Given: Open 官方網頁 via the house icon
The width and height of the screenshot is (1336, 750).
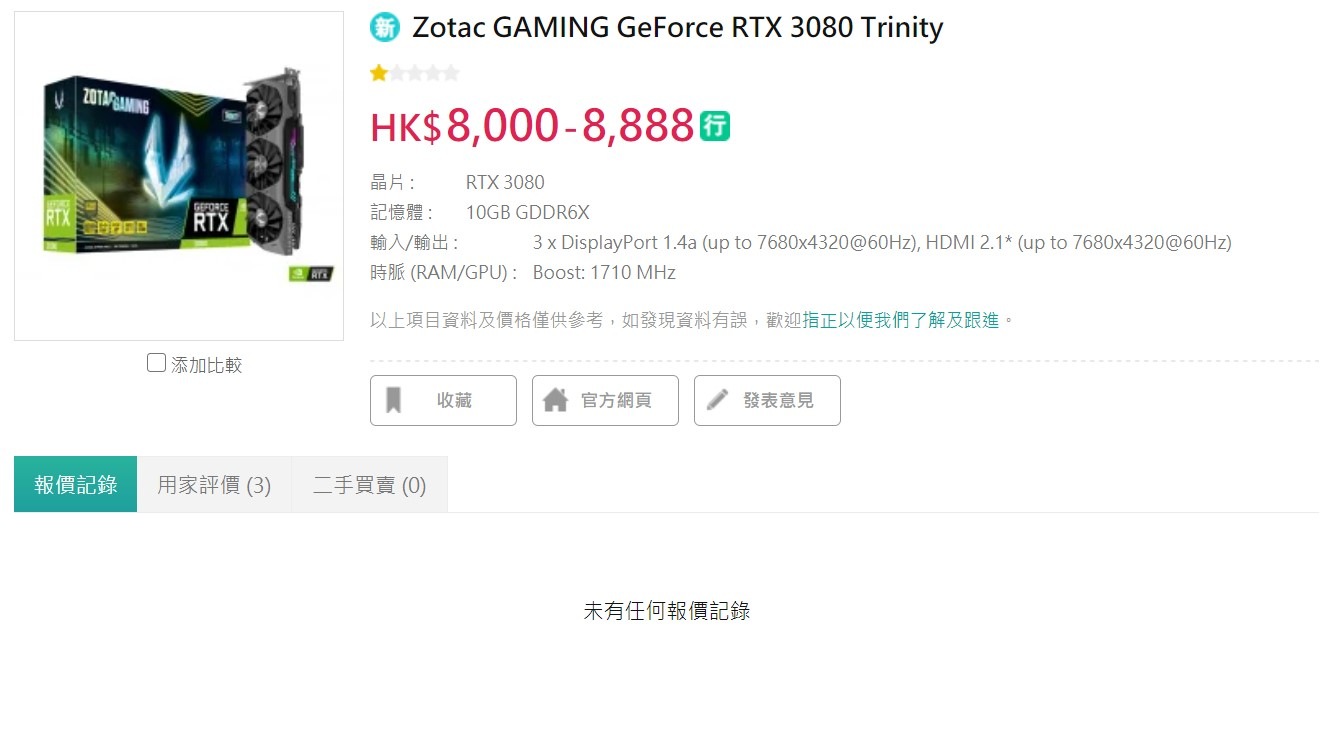Looking at the screenshot, I should (x=555, y=400).
